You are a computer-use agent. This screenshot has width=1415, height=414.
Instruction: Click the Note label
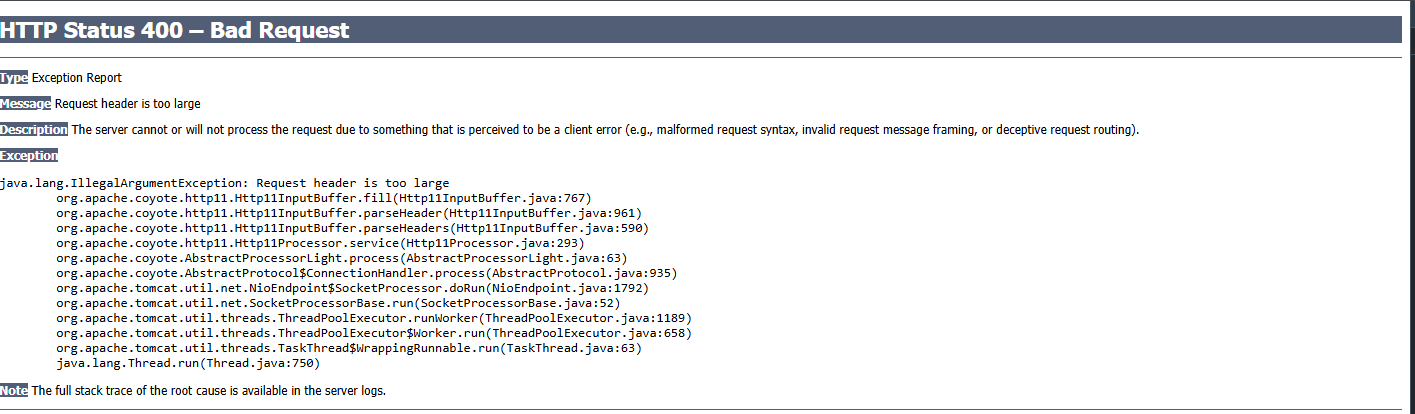point(14,391)
